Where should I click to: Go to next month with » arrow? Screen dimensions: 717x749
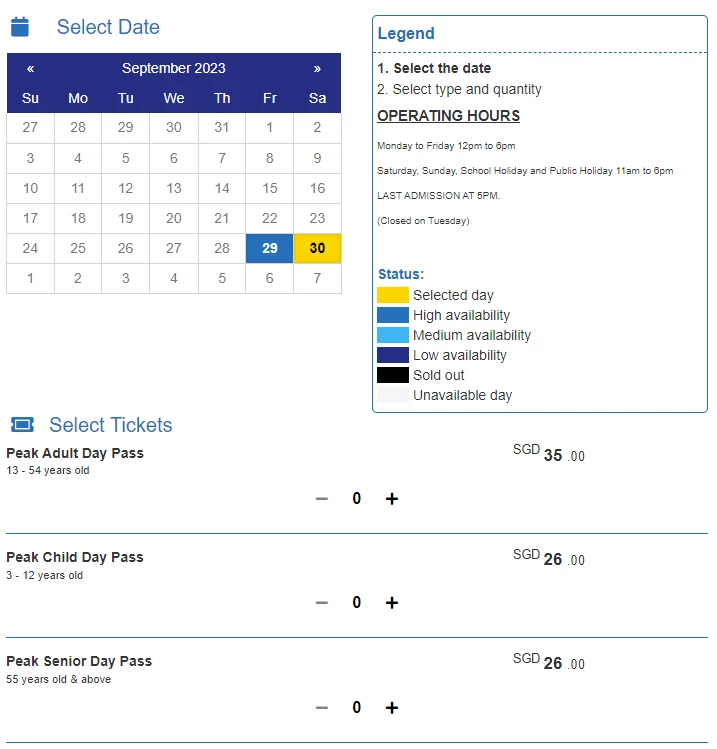click(x=317, y=69)
